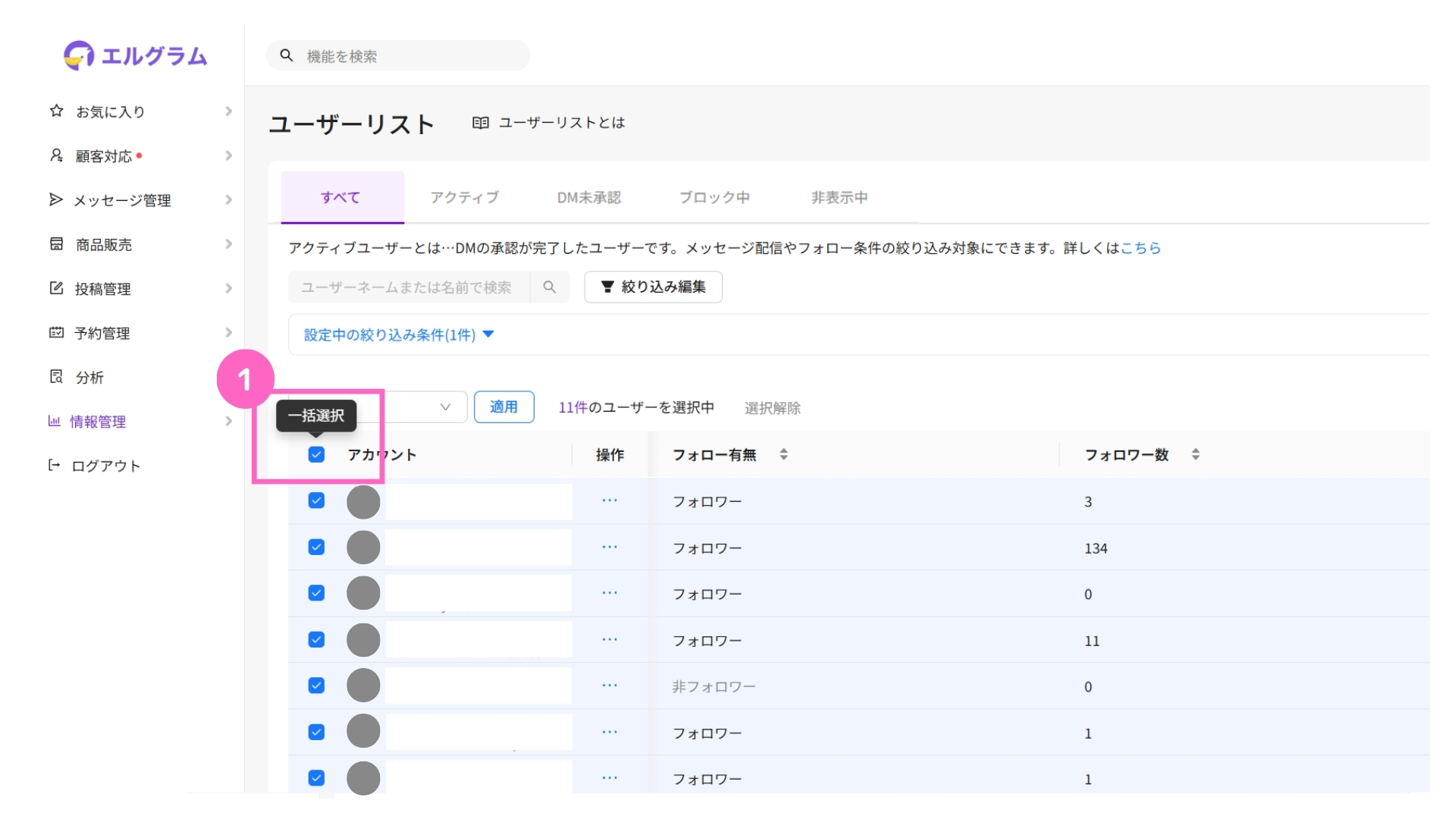Click the 分析 analysis icon in the sidebar
Screen dimensions: 1456x819
point(56,377)
